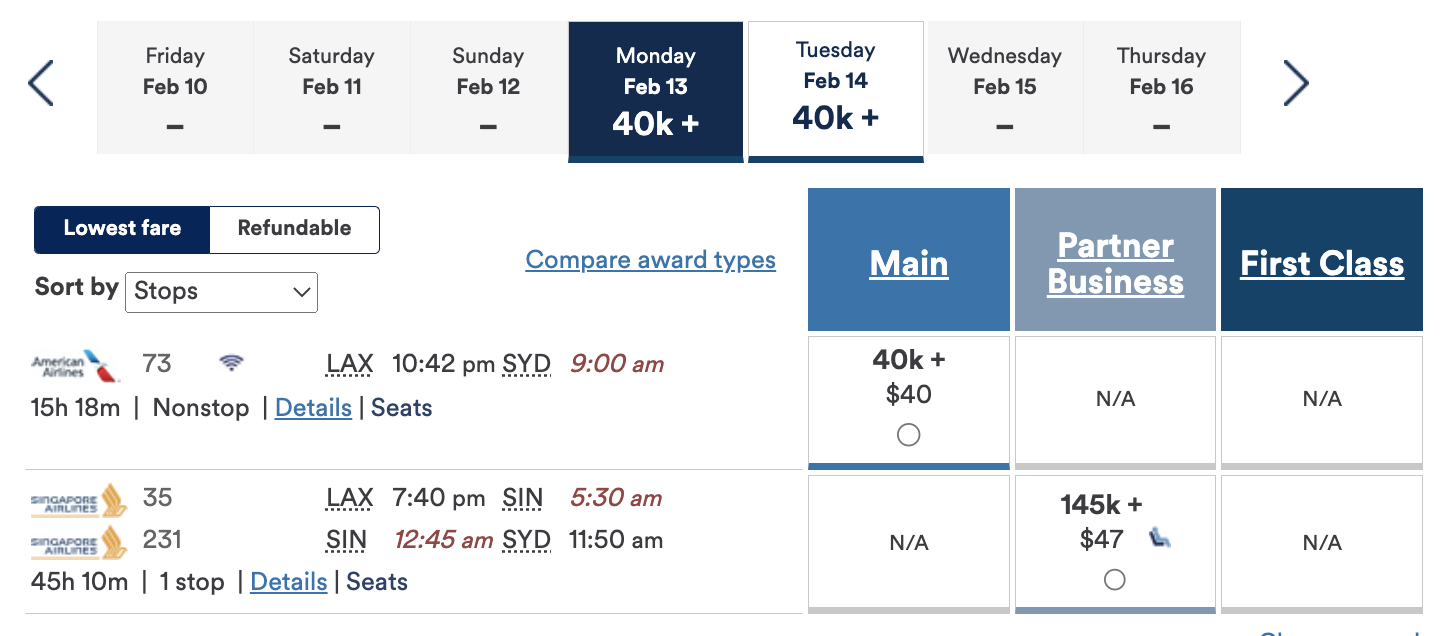View Details for the 1 stop Singapore flight

[288, 582]
